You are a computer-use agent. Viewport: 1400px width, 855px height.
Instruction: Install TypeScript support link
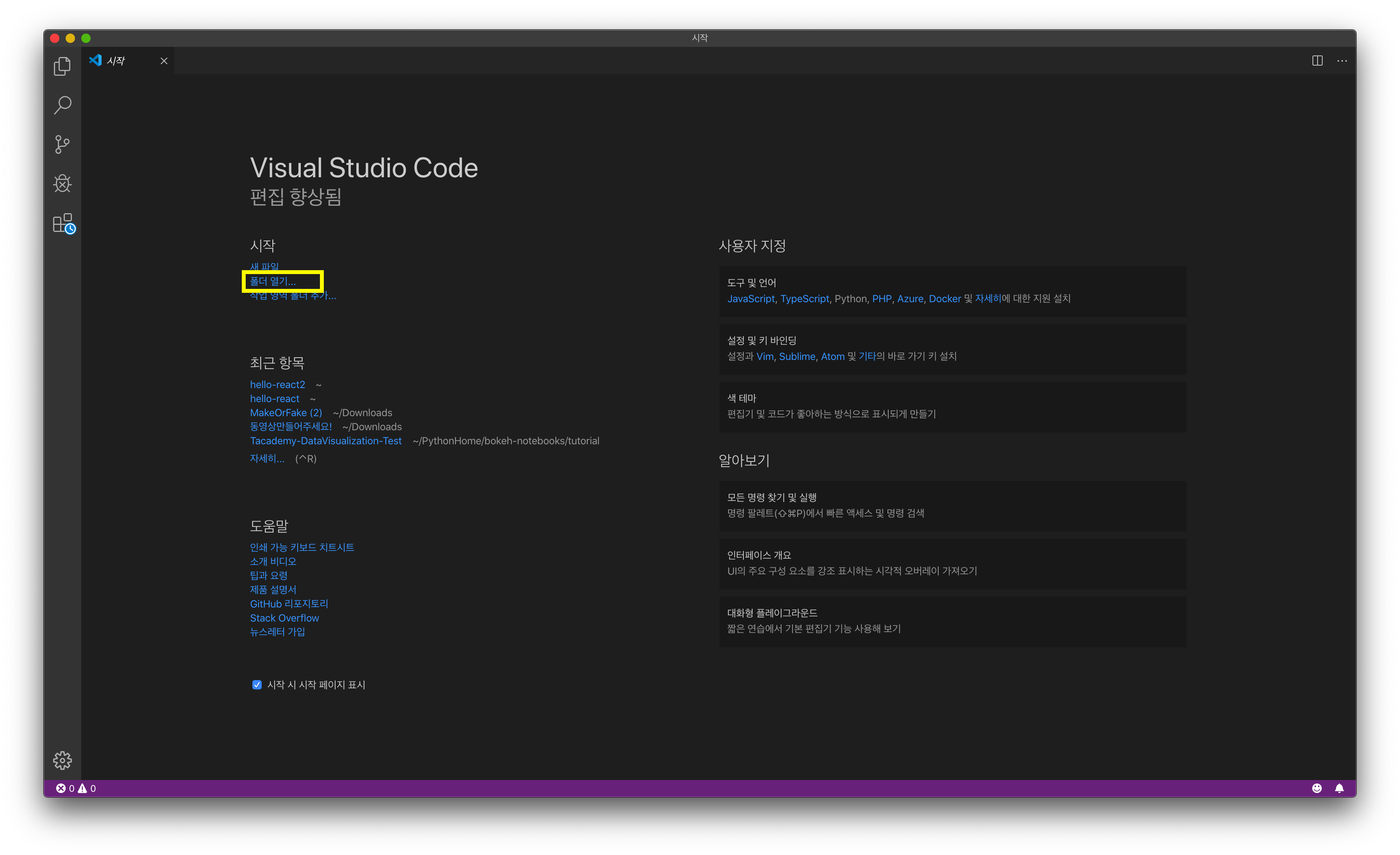pos(805,299)
